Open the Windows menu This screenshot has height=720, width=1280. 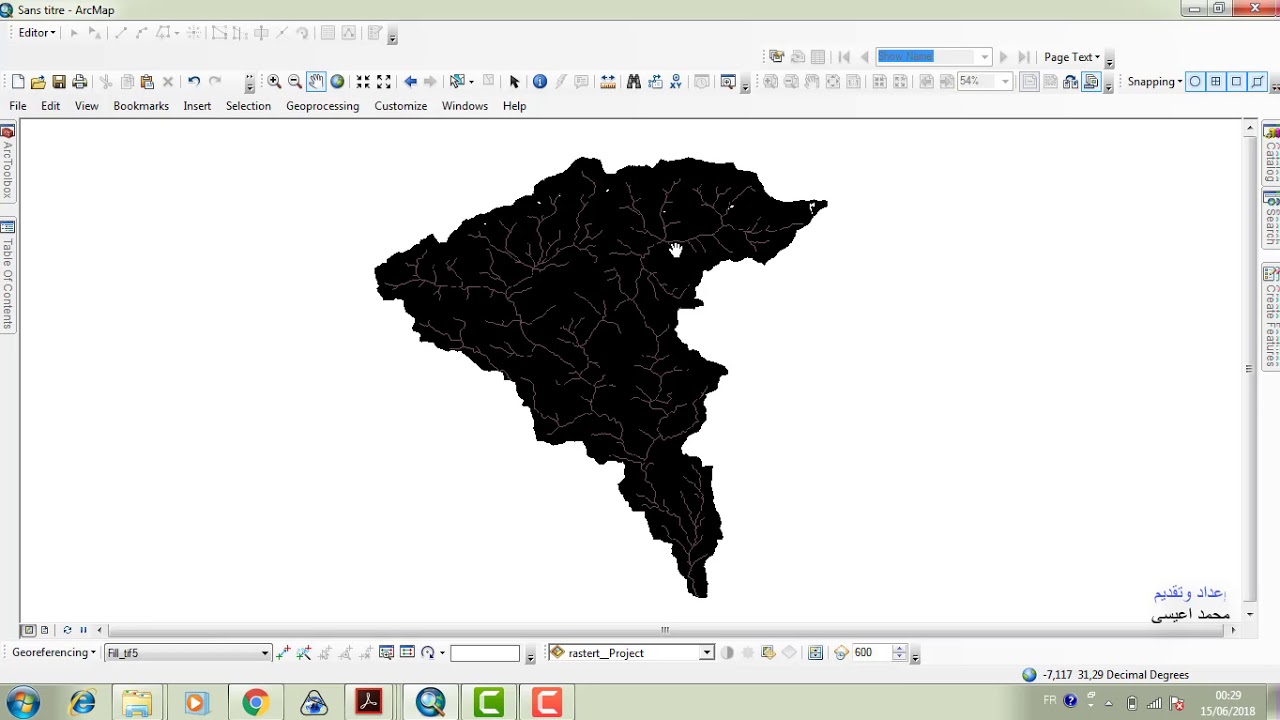click(x=465, y=106)
